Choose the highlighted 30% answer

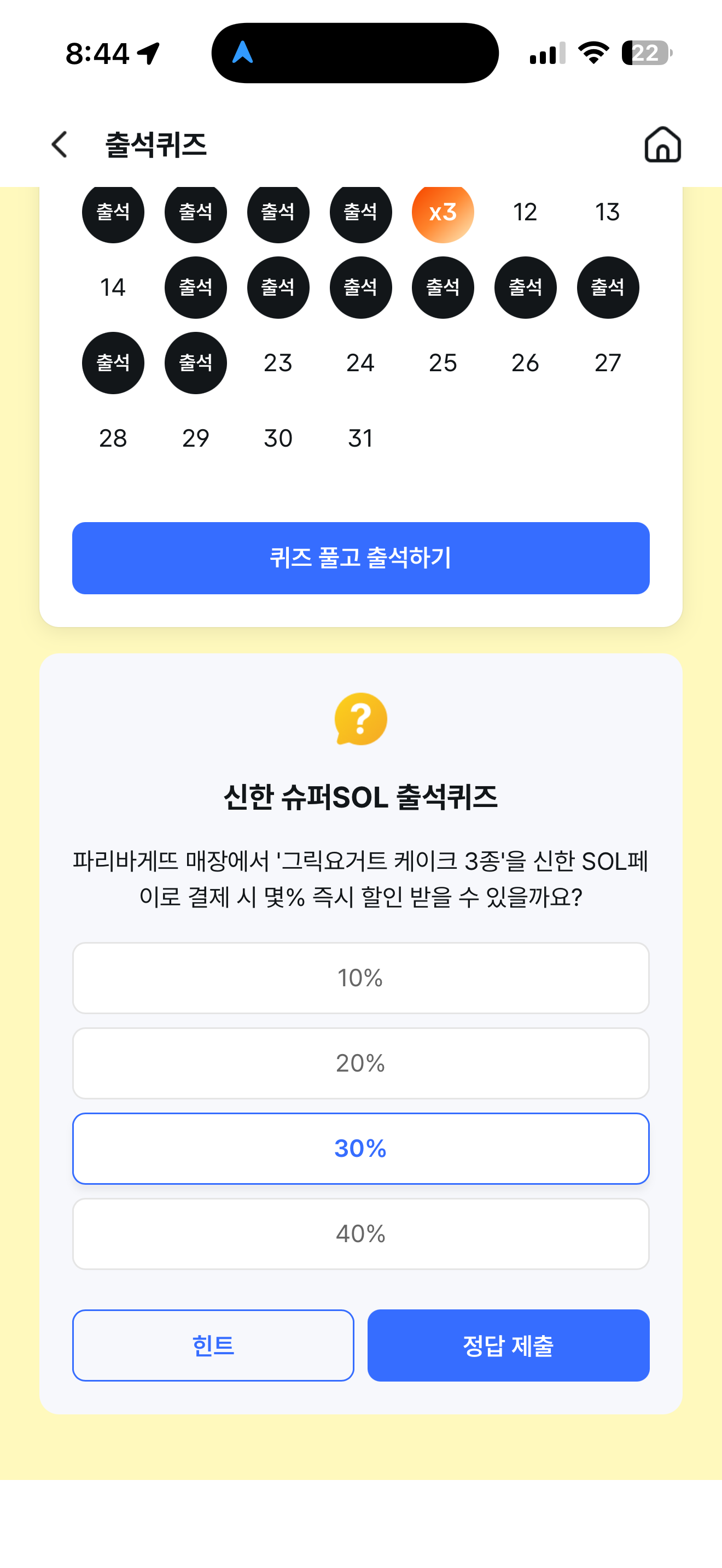pos(361,1148)
